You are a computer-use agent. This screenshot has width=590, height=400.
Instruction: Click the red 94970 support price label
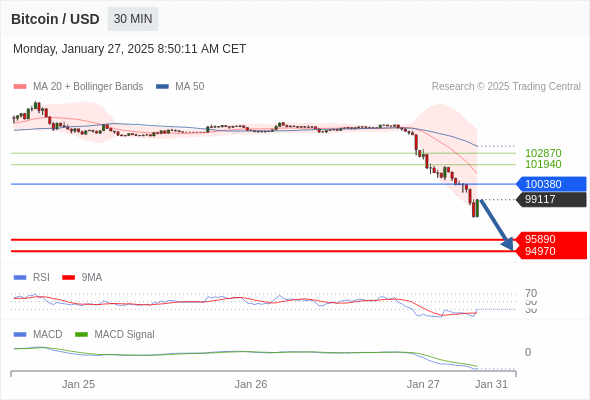(x=540, y=251)
